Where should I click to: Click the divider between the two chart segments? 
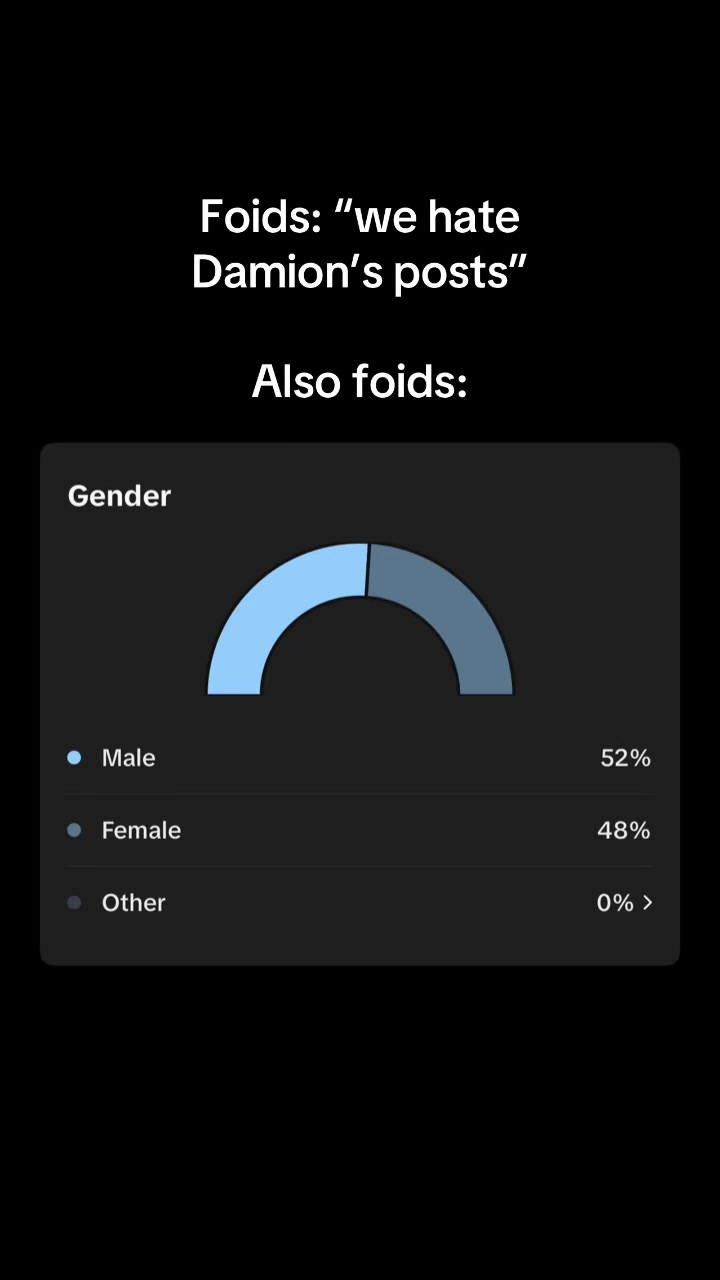tap(367, 570)
